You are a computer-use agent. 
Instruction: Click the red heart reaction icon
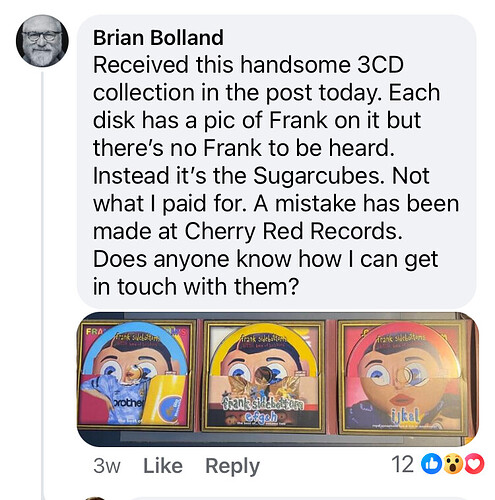474,464
